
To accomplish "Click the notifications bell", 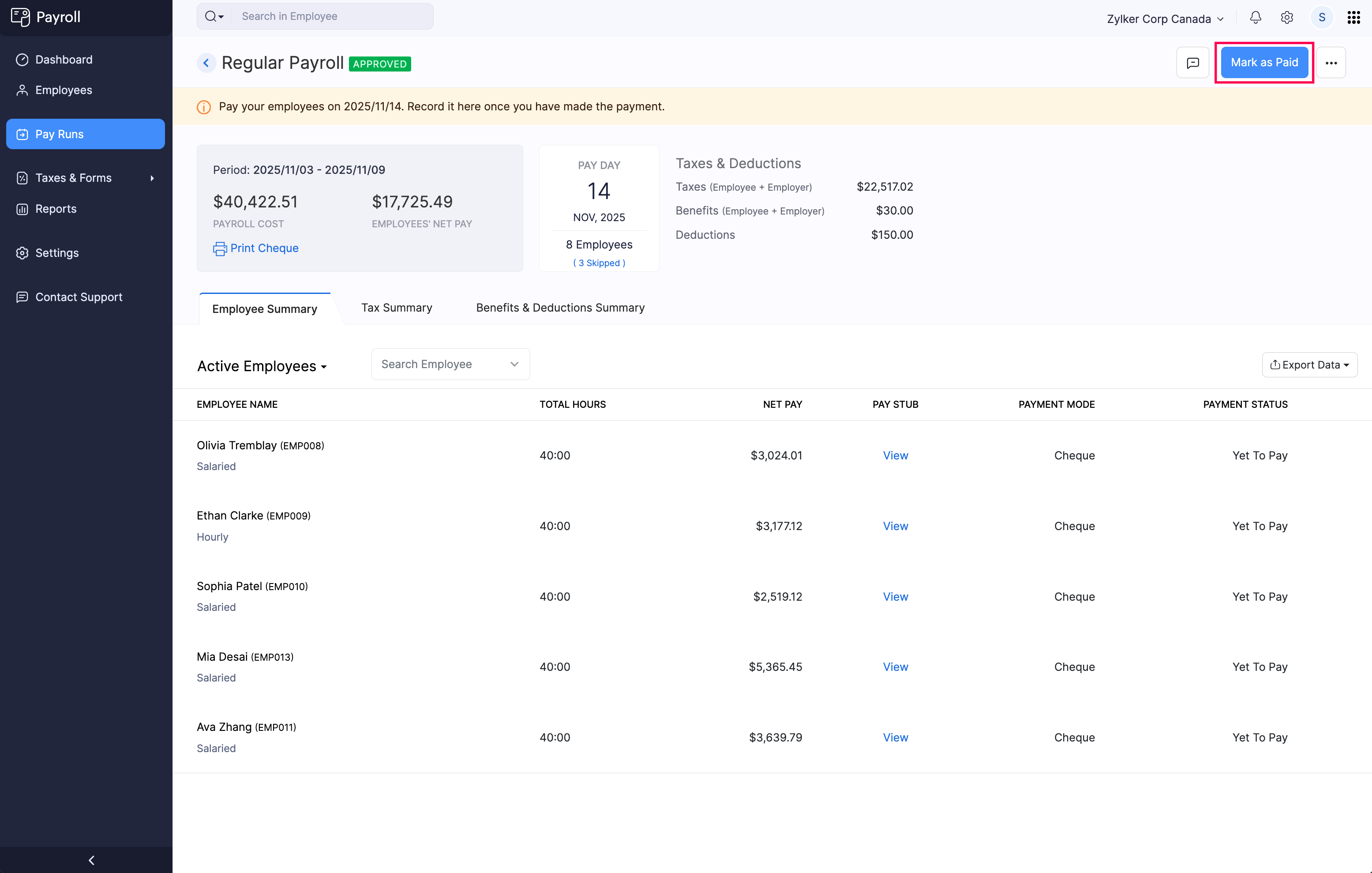I will point(1255,18).
